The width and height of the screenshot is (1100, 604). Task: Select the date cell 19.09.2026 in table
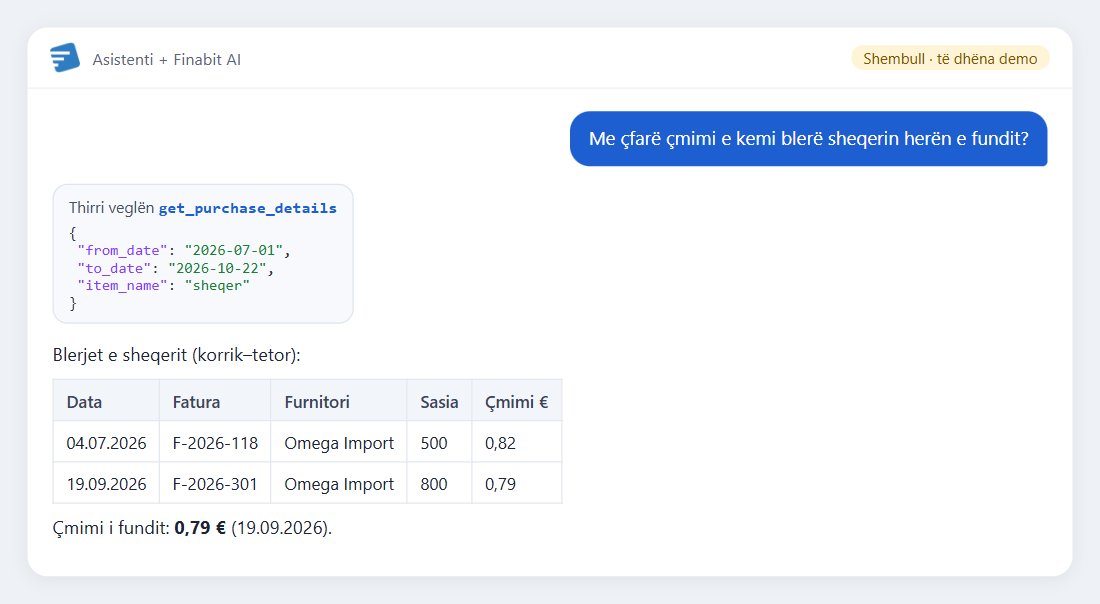pos(107,483)
